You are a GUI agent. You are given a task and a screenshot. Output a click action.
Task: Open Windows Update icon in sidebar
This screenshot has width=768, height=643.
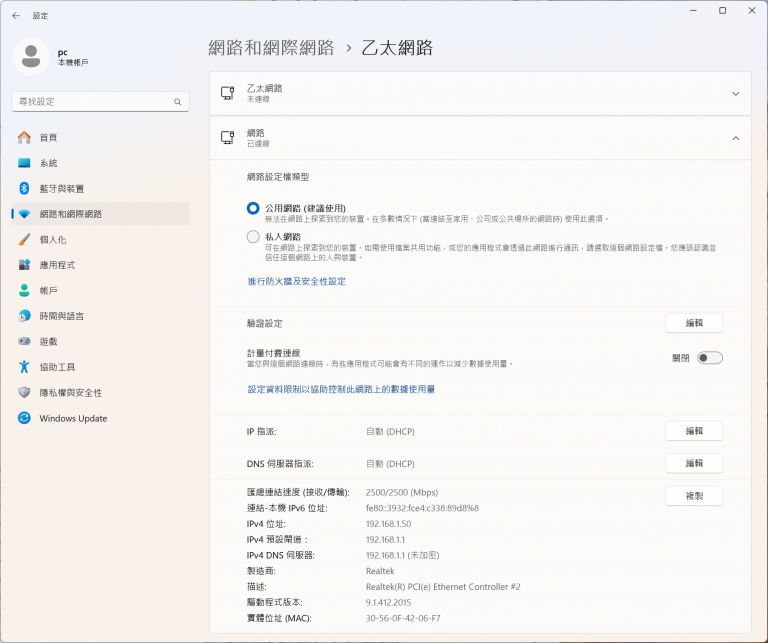point(25,419)
